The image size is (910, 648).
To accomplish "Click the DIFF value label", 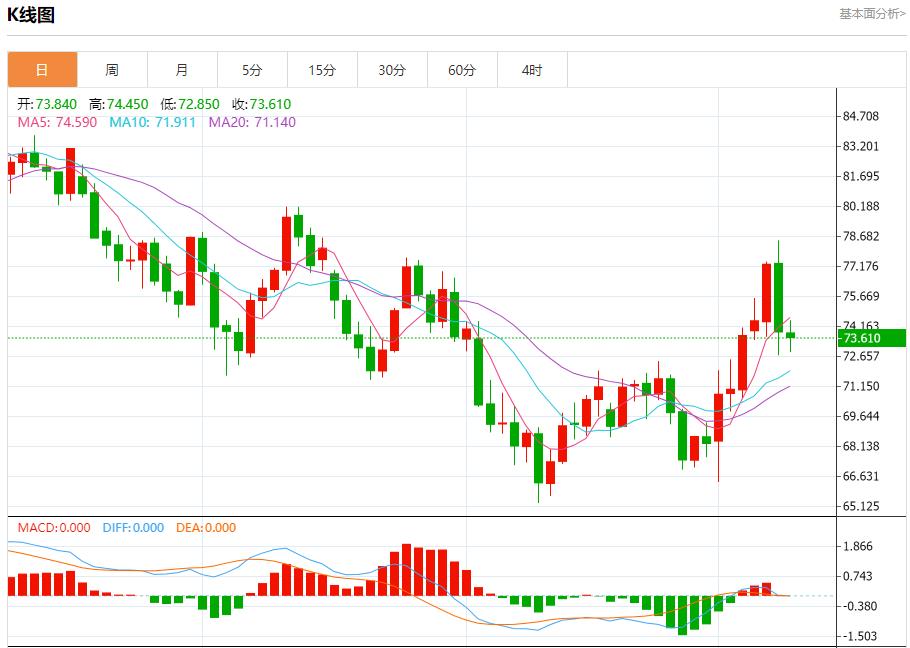I will click(133, 528).
